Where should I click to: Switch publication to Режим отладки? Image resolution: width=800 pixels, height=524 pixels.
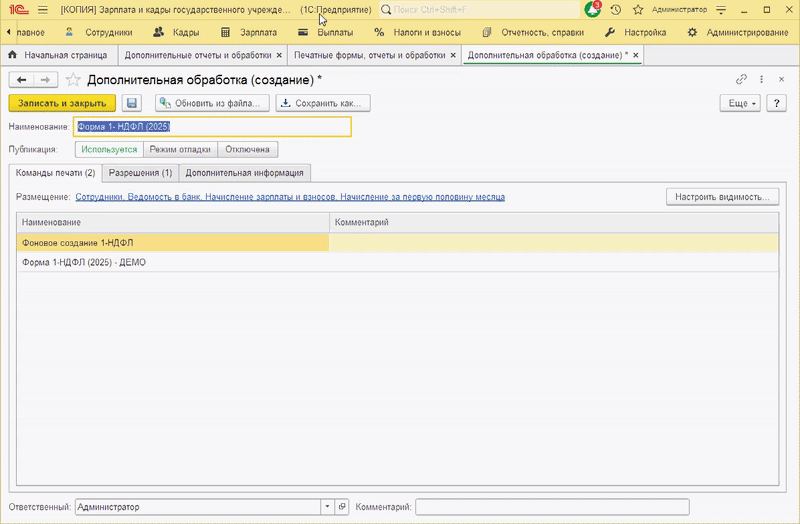click(x=180, y=149)
